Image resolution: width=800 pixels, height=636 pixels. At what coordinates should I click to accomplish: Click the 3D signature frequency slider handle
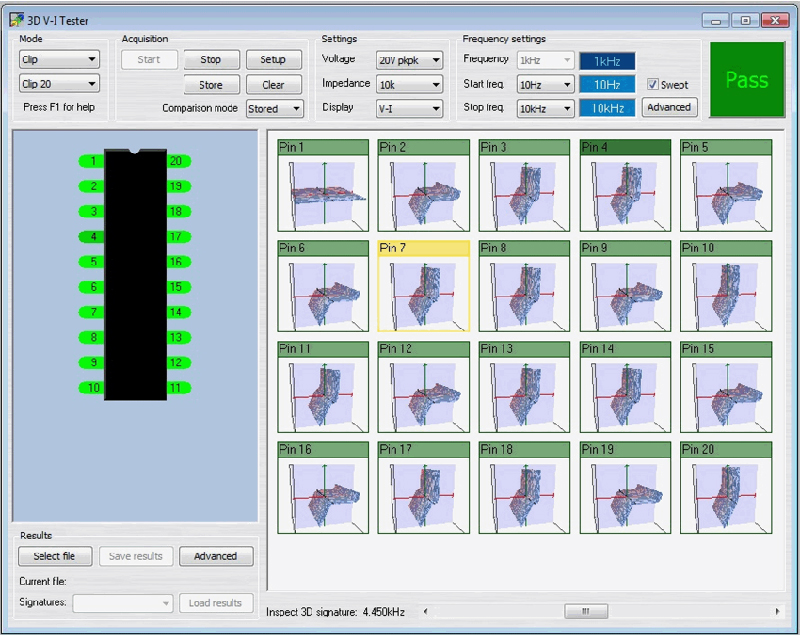click(586, 611)
